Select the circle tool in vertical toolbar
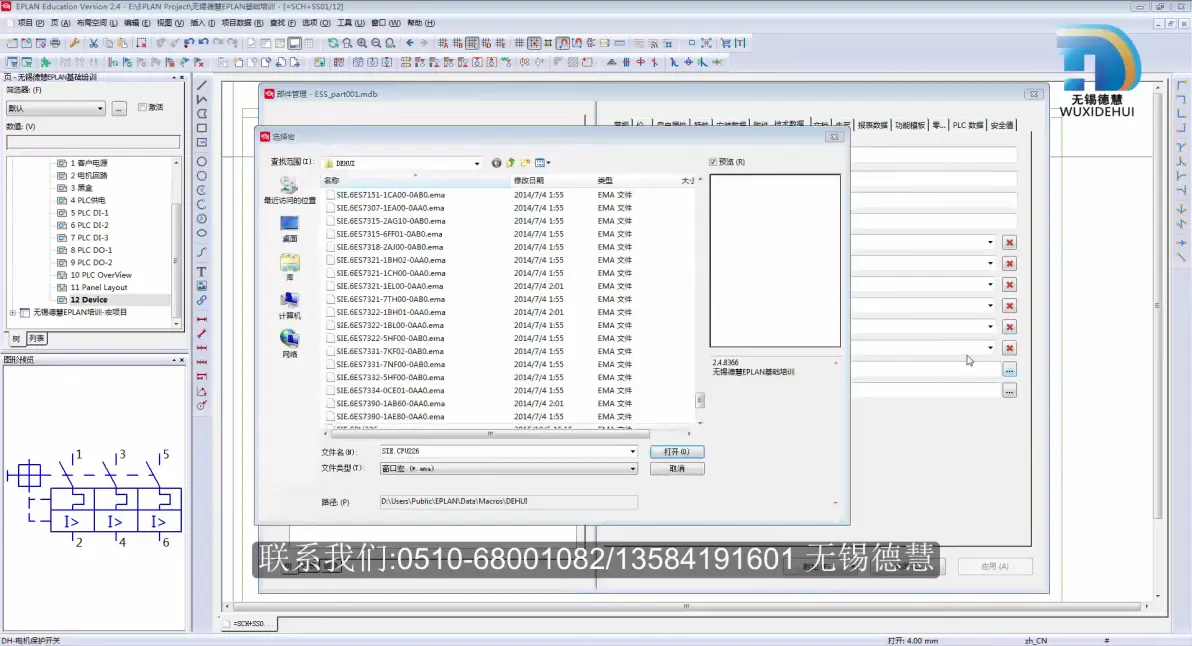 pyautogui.click(x=201, y=161)
